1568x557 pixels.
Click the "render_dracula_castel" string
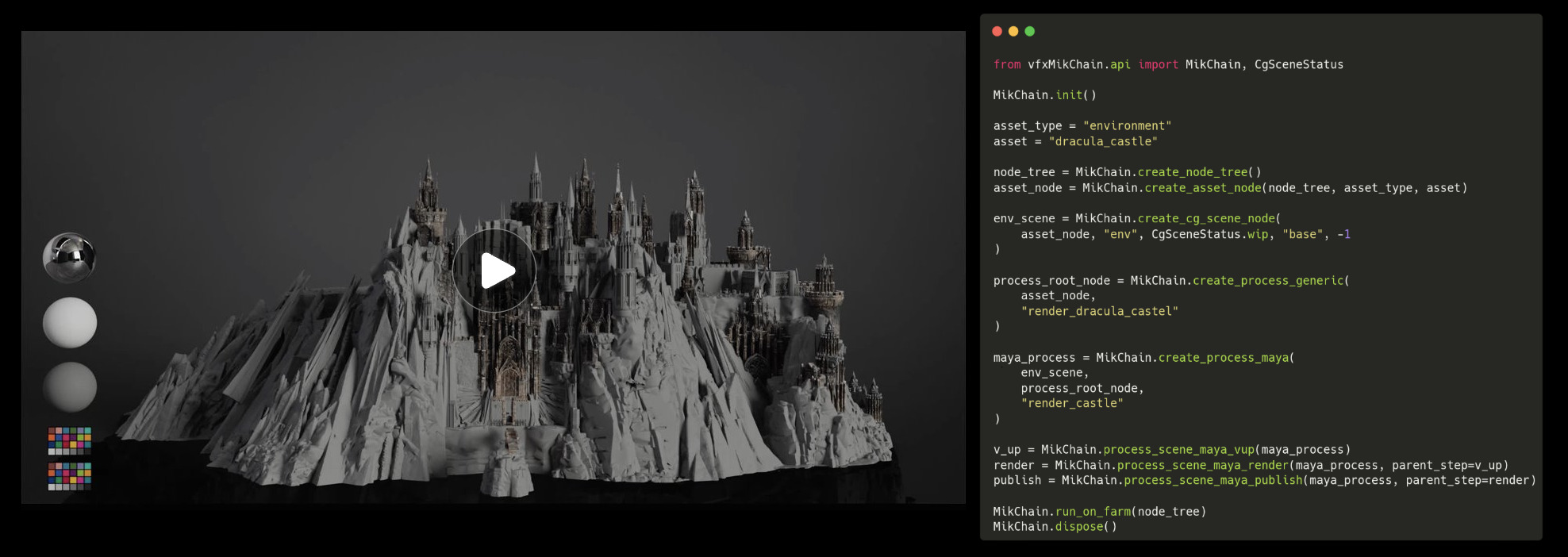[x=1099, y=311]
